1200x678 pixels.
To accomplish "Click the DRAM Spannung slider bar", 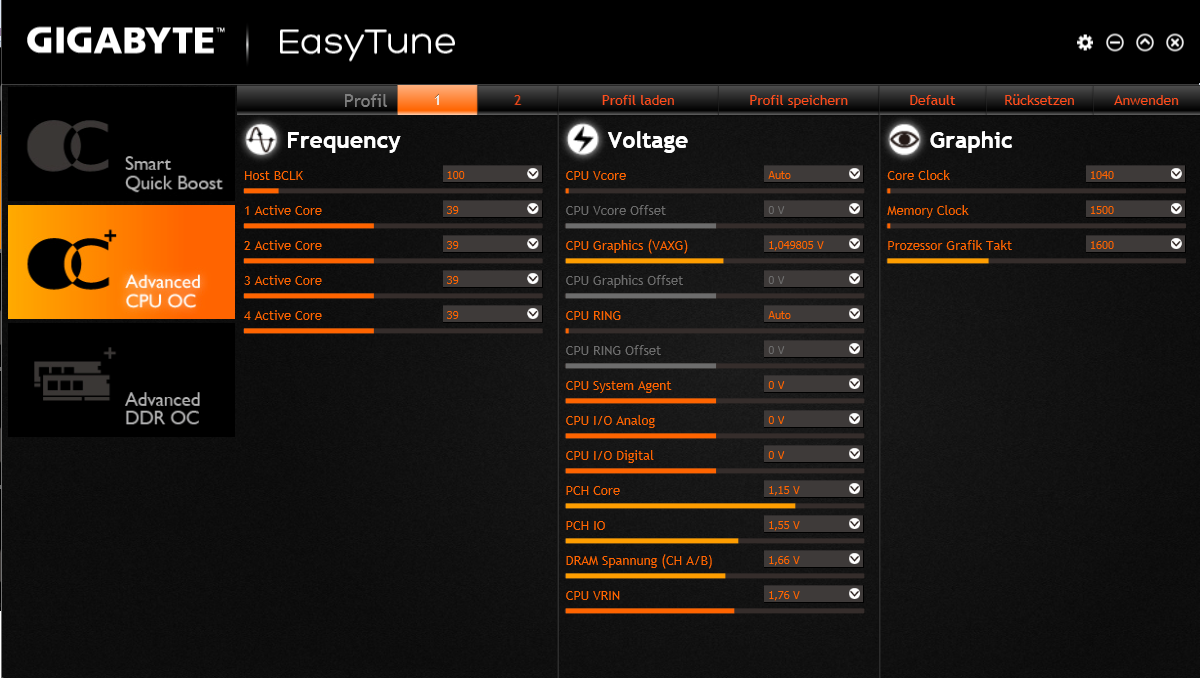I will click(x=714, y=575).
